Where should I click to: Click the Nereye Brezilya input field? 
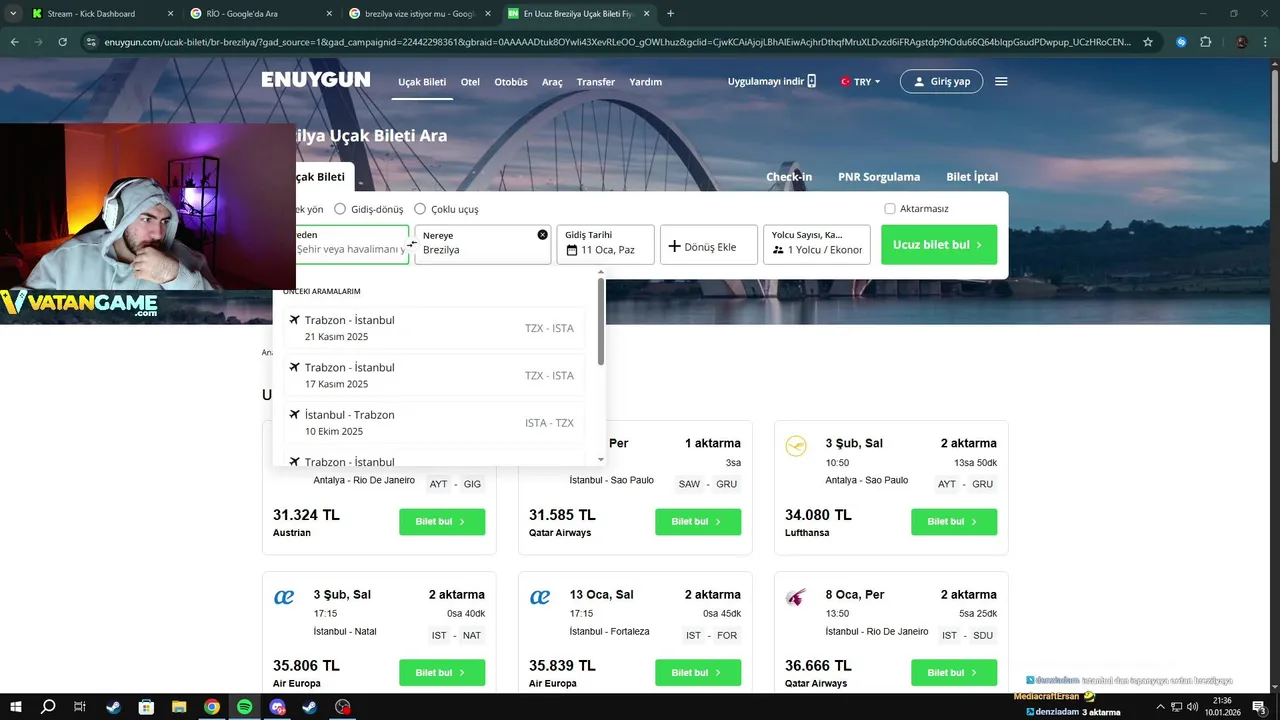[x=483, y=244]
